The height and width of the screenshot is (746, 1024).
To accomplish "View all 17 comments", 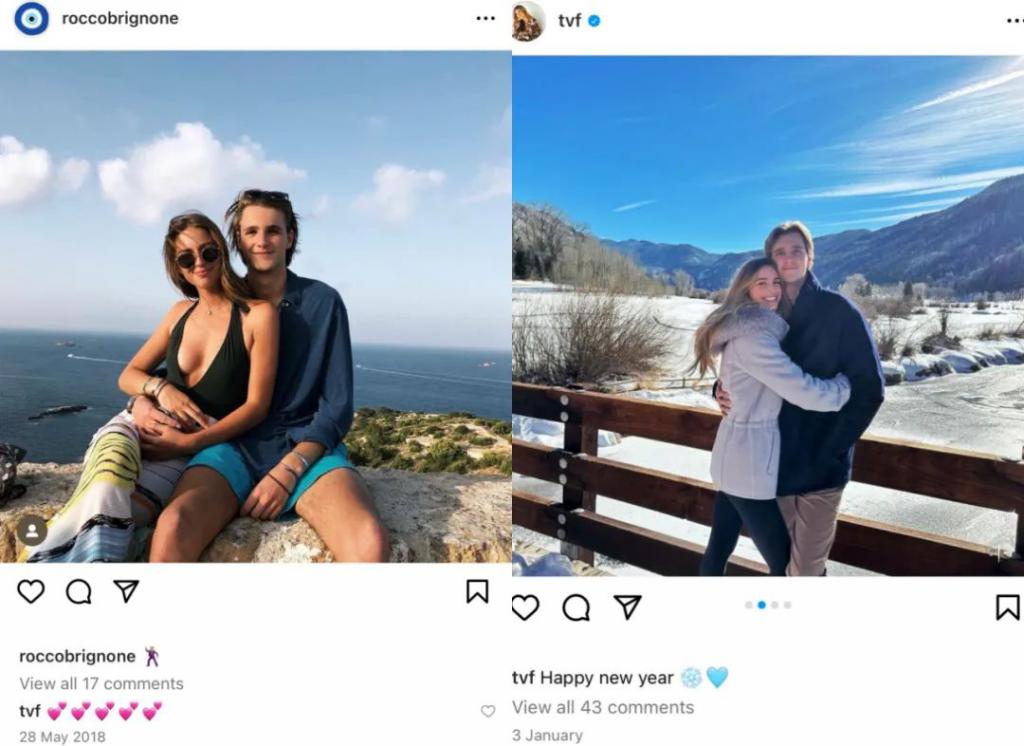I will click(101, 684).
